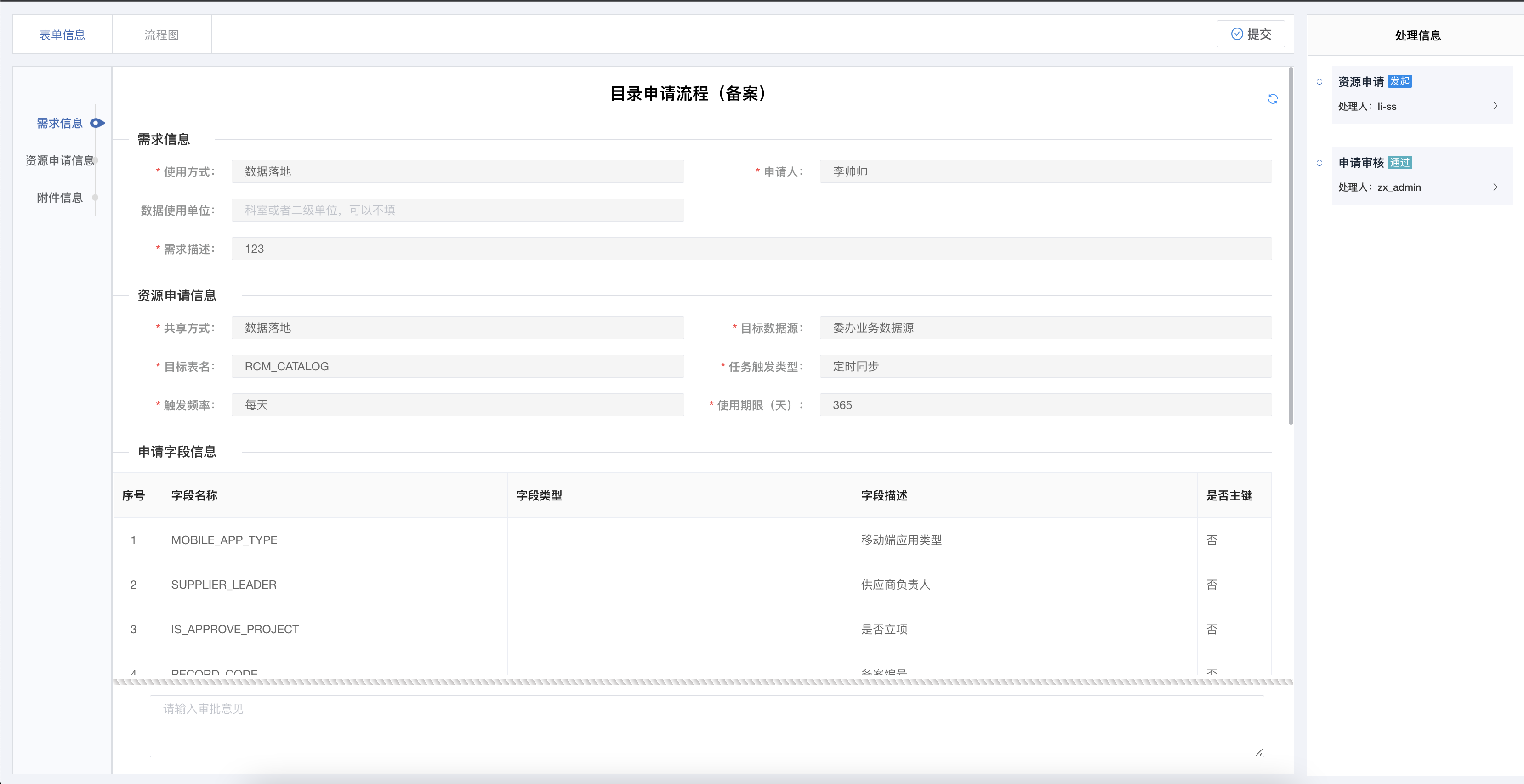
Task: Open the 目标数据源 field showing 委办业务数据源
Action: click(x=1046, y=327)
